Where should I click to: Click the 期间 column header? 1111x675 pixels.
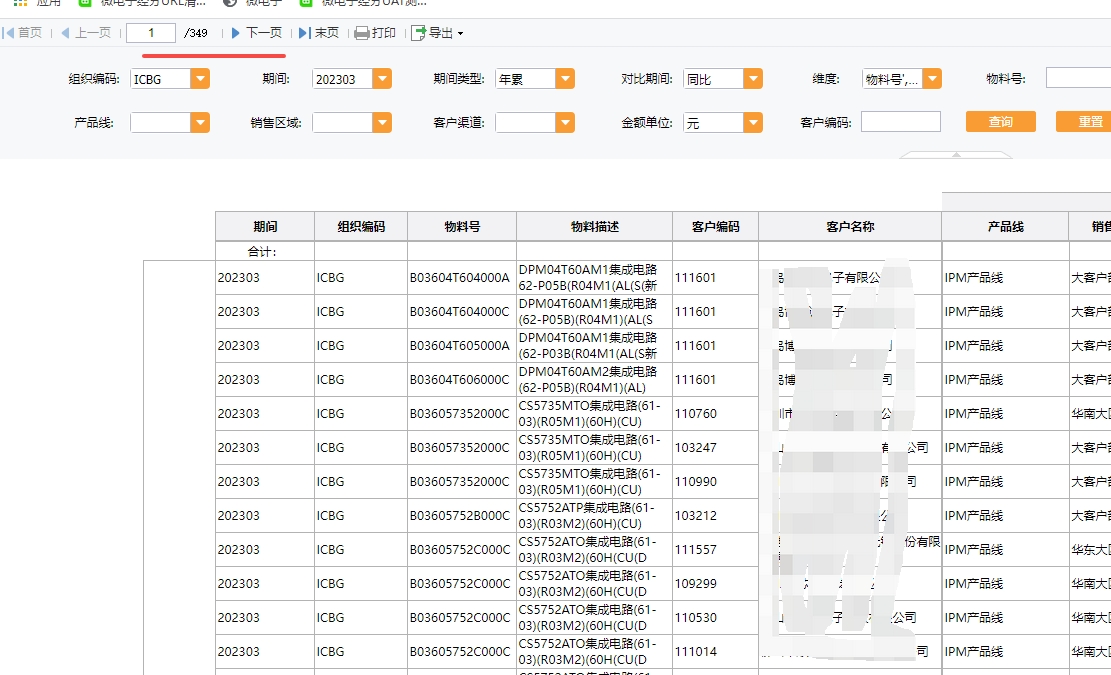point(265,227)
